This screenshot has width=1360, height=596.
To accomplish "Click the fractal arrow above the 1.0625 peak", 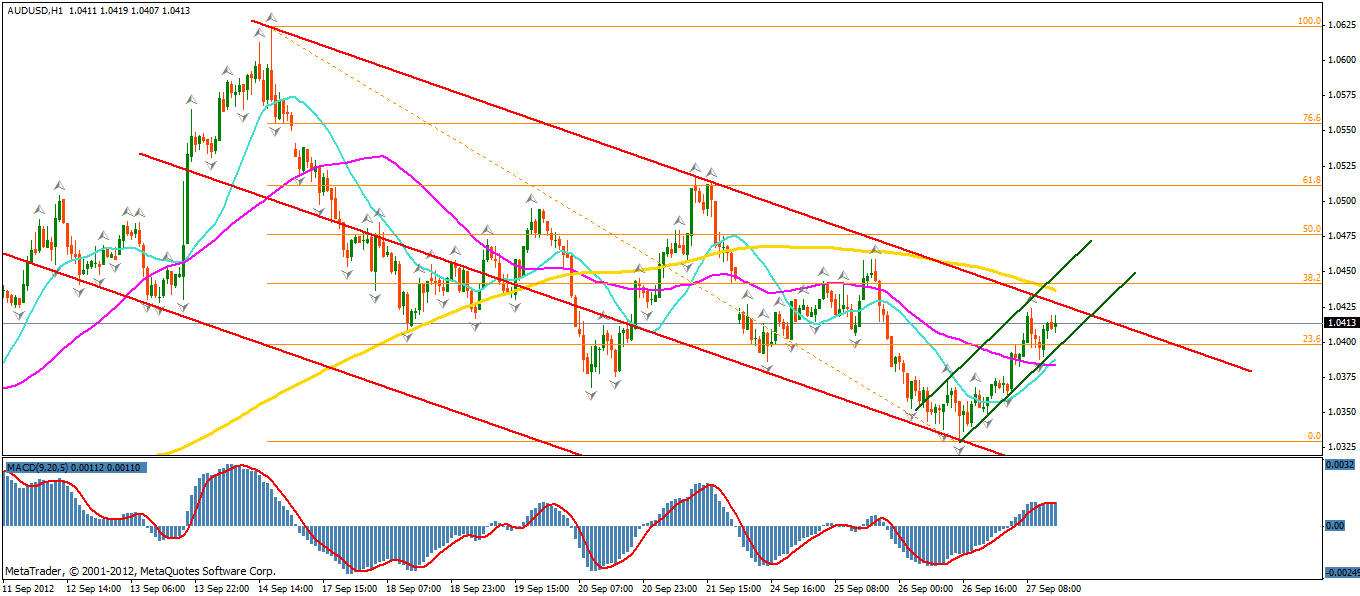I will pyautogui.click(x=271, y=18).
